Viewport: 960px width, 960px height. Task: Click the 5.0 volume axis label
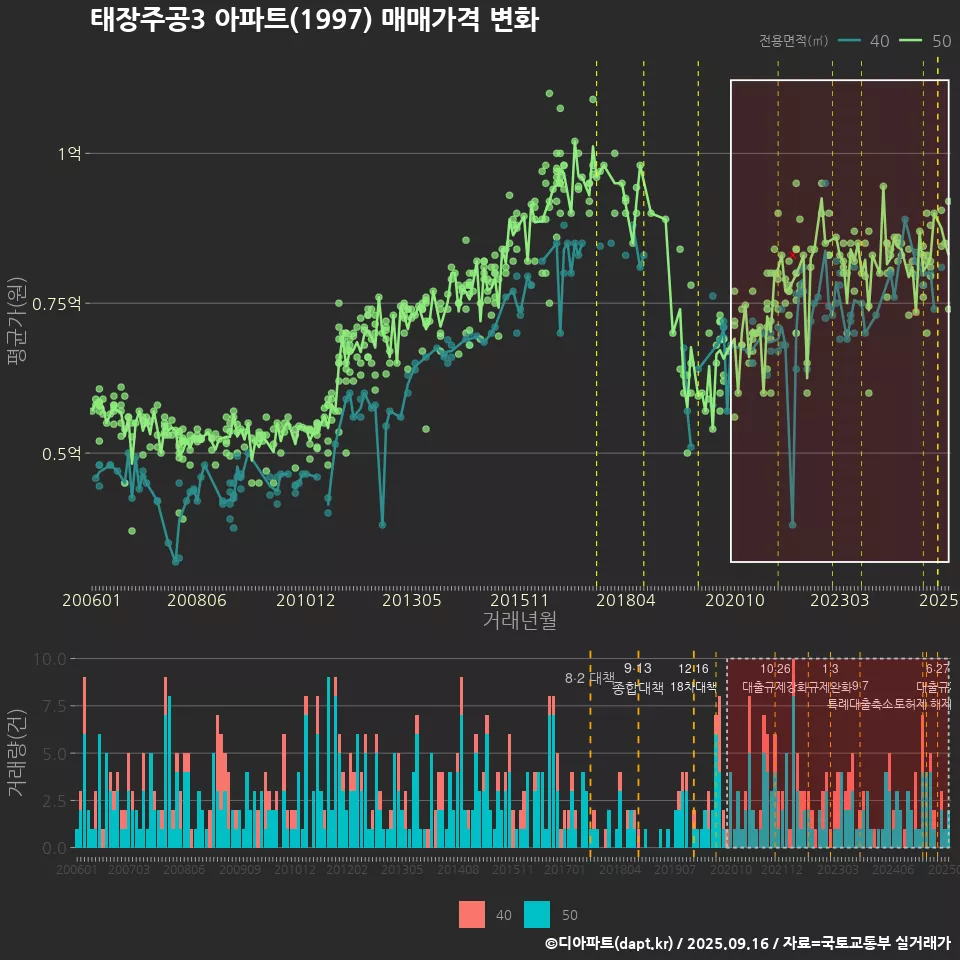click(x=54, y=754)
